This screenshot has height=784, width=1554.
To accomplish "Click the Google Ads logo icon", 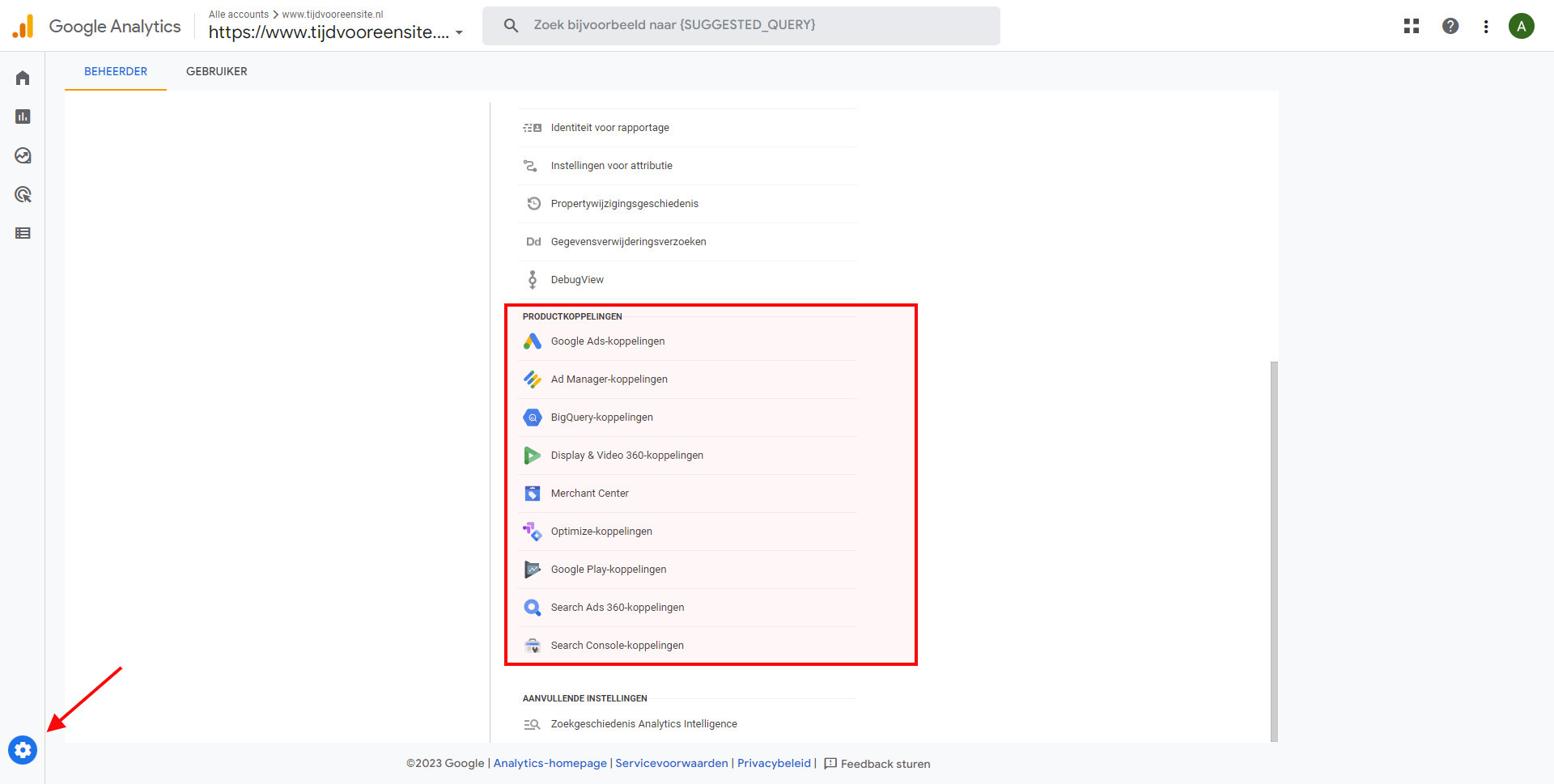I will pyautogui.click(x=532, y=341).
